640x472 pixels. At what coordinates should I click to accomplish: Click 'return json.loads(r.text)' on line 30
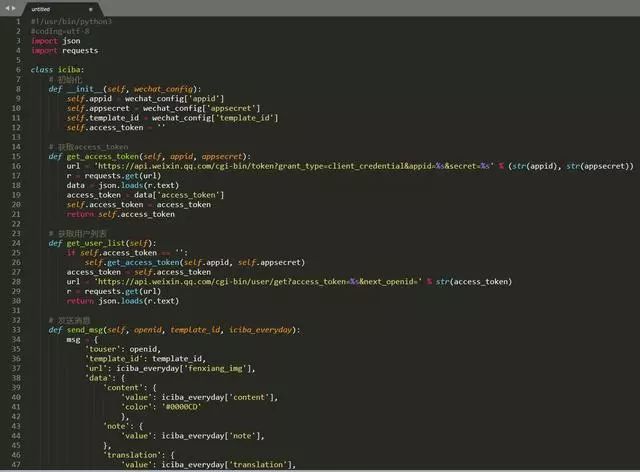pyautogui.click(x=123, y=301)
